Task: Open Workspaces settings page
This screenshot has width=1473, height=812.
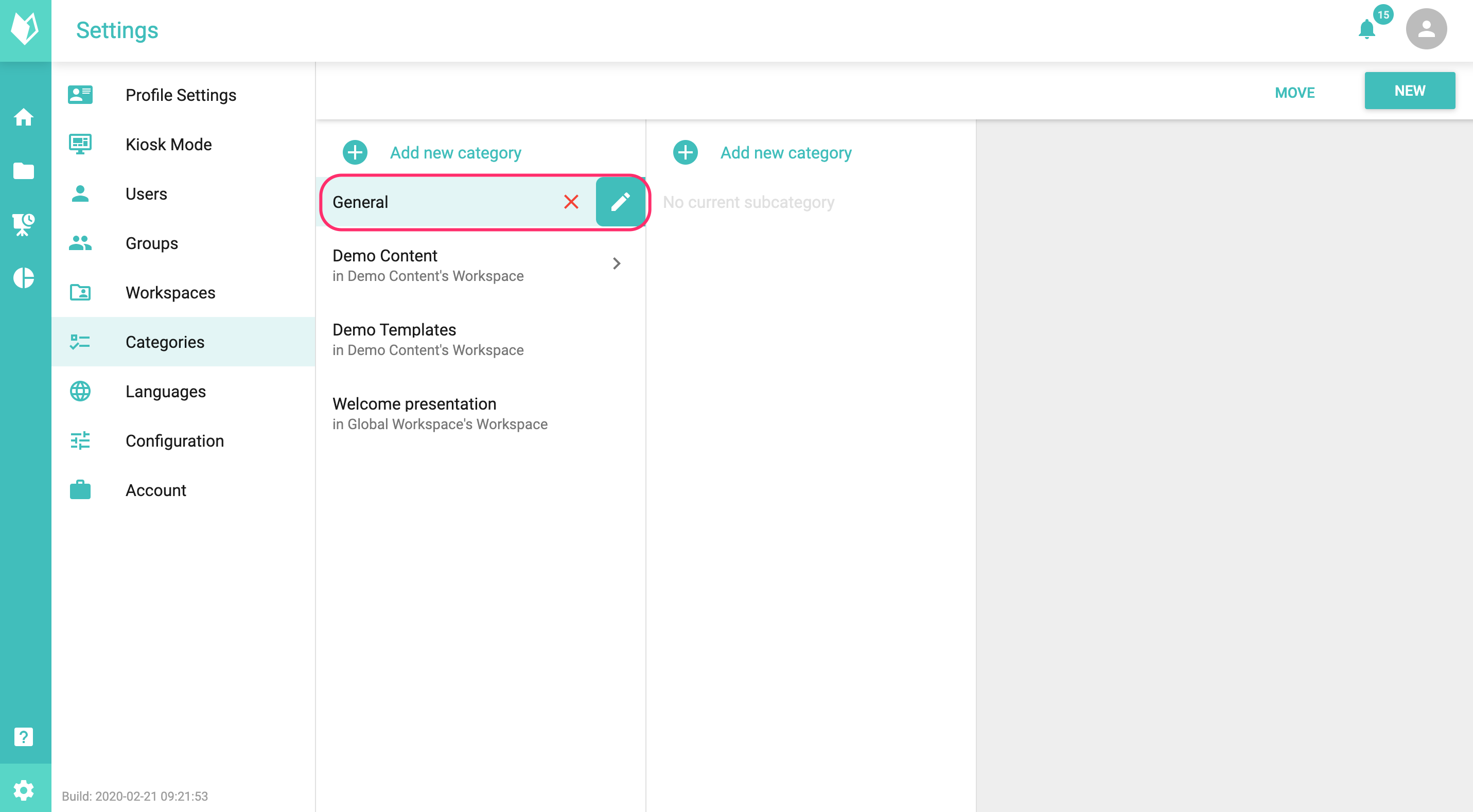Action: 183,293
